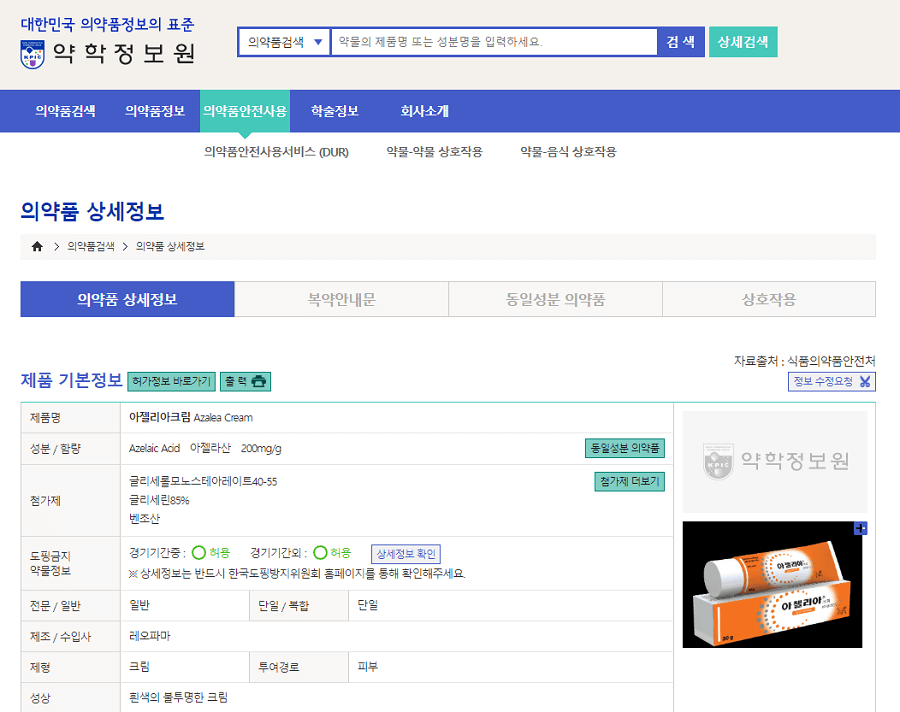Switch to the 상호작용 tab

(x=769, y=299)
